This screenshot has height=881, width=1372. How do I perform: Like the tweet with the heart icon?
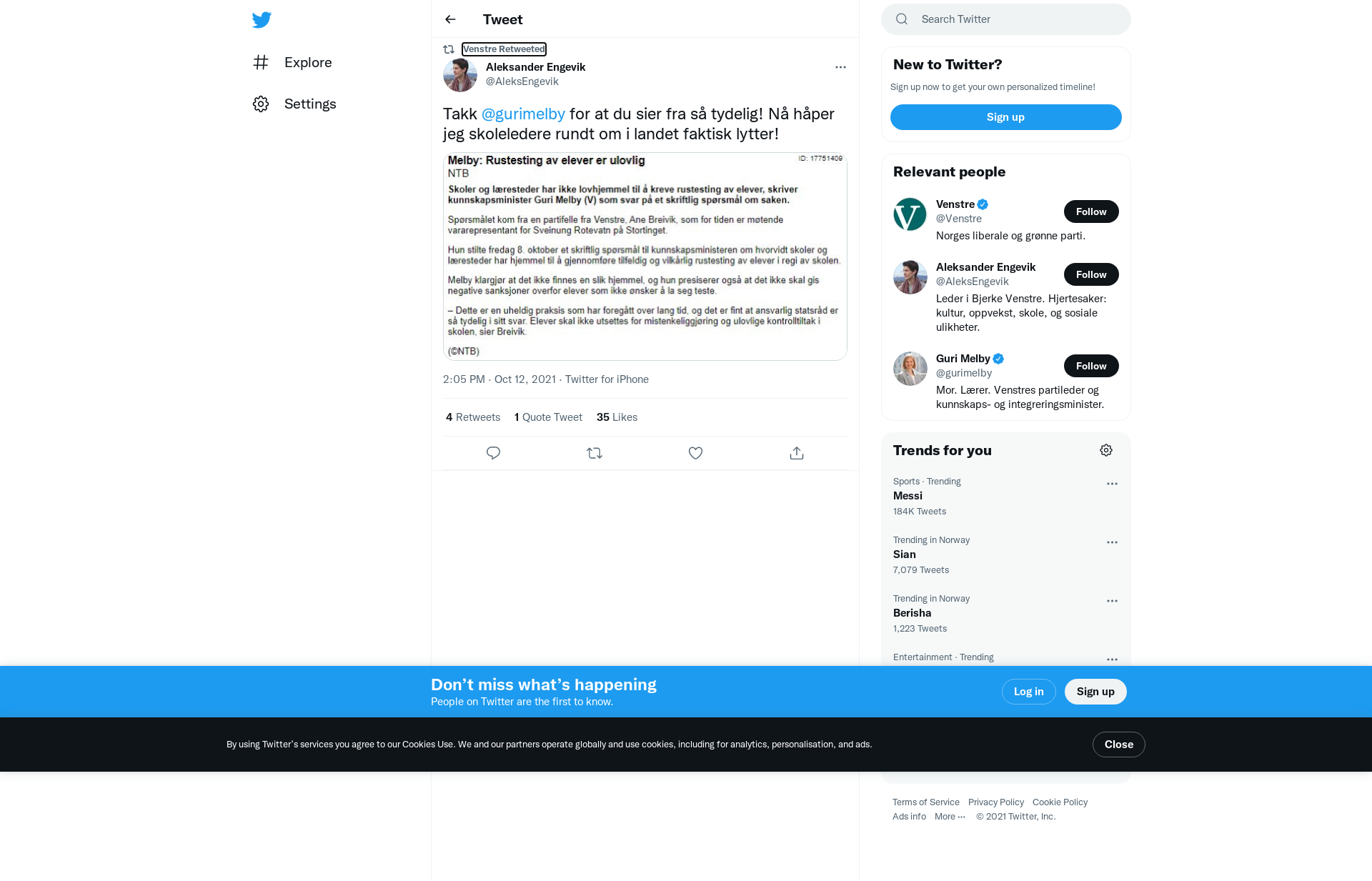tap(695, 453)
